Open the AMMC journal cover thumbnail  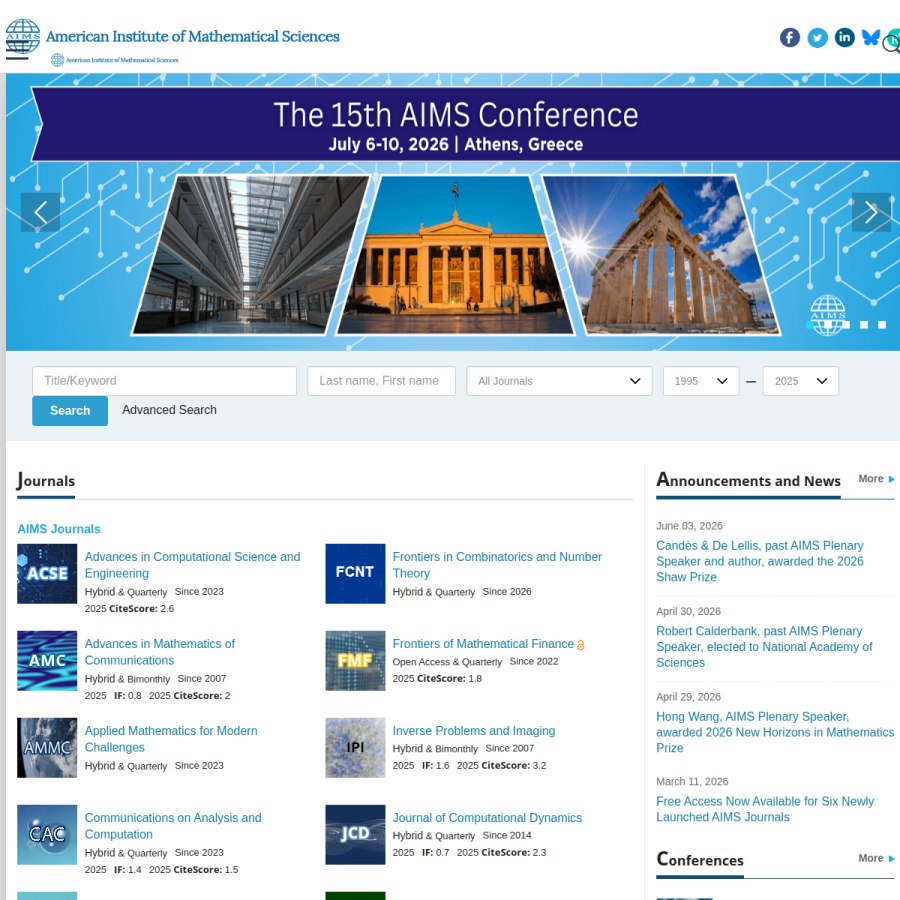click(x=47, y=747)
